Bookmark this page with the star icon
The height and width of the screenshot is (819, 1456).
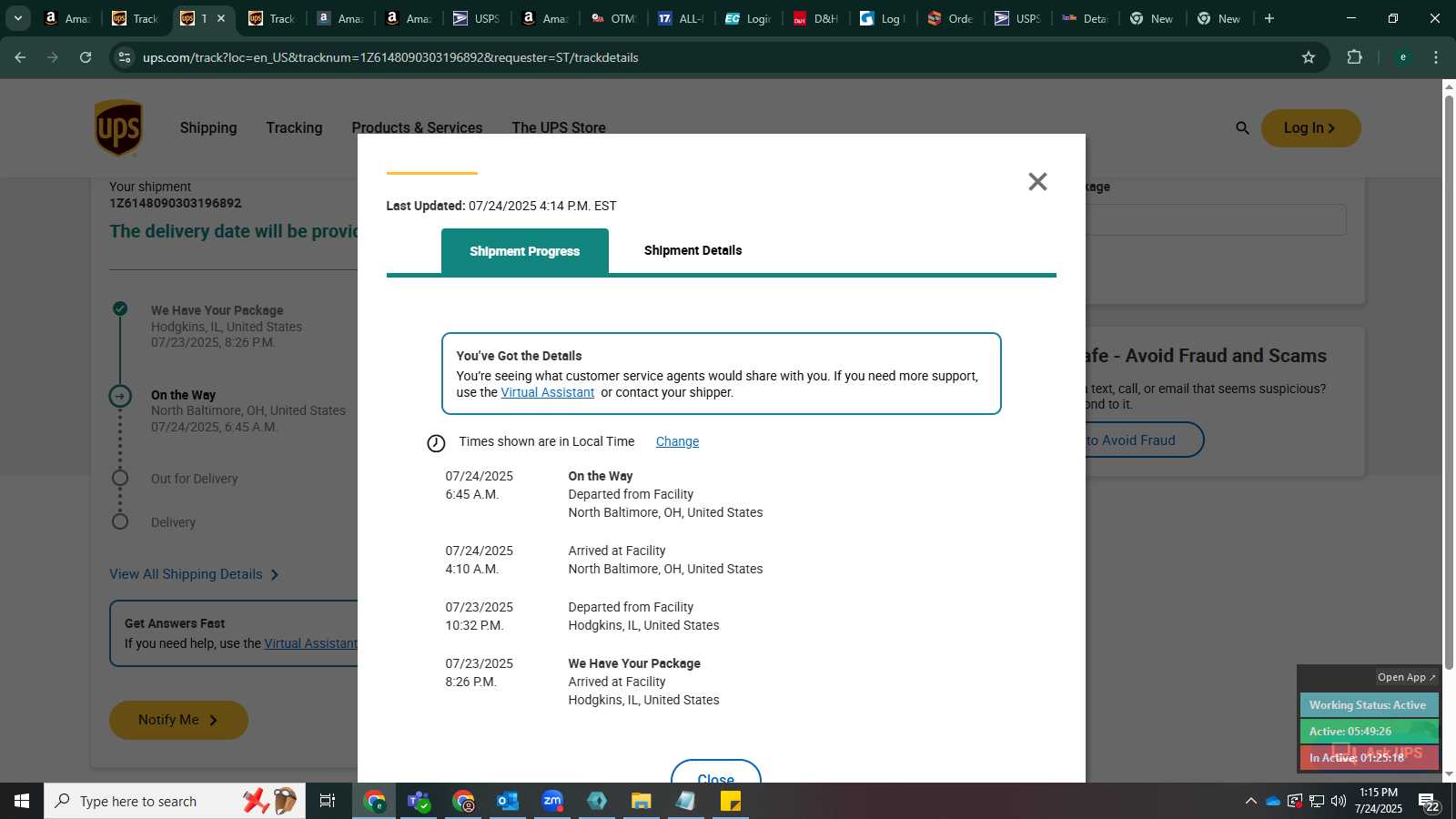pyautogui.click(x=1309, y=57)
